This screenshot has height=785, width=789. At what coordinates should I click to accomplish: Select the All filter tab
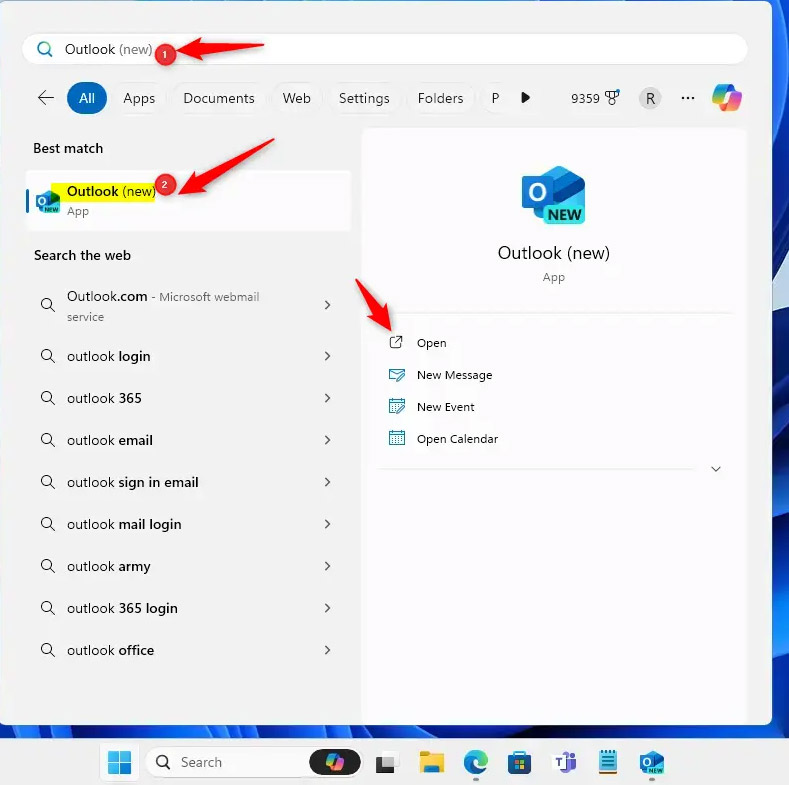(87, 98)
